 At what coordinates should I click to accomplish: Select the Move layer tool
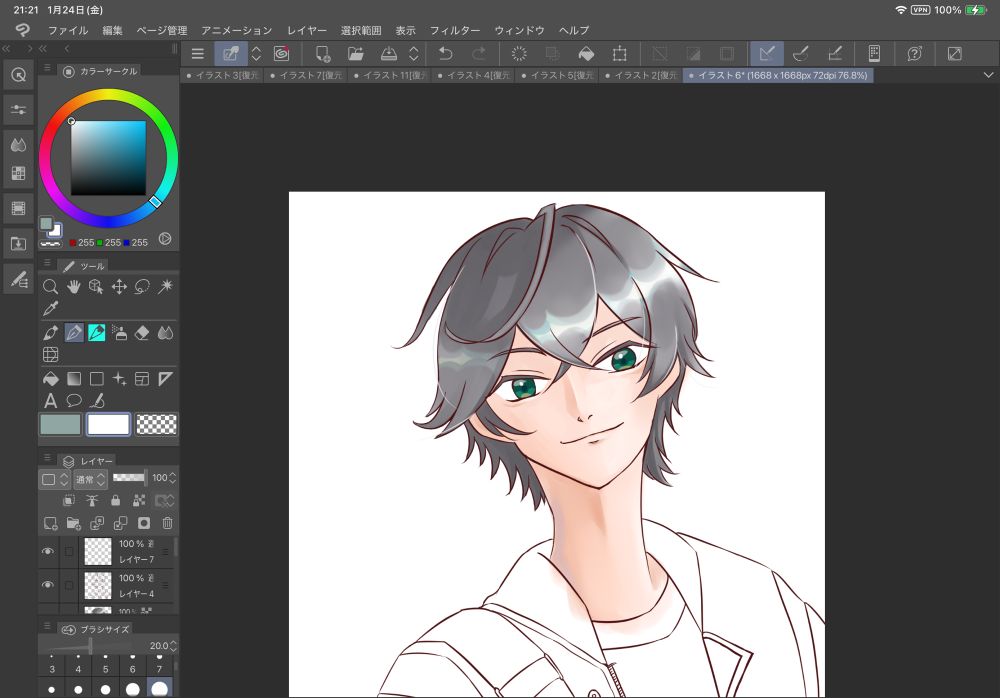point(119,286)
